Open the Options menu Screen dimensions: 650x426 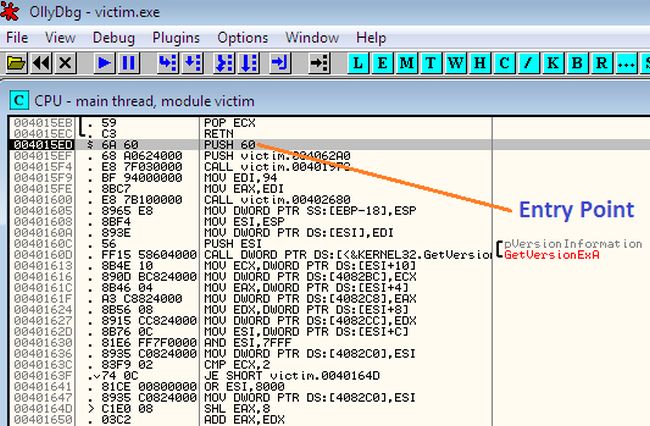pyautogui.click(x=243, y=38)
